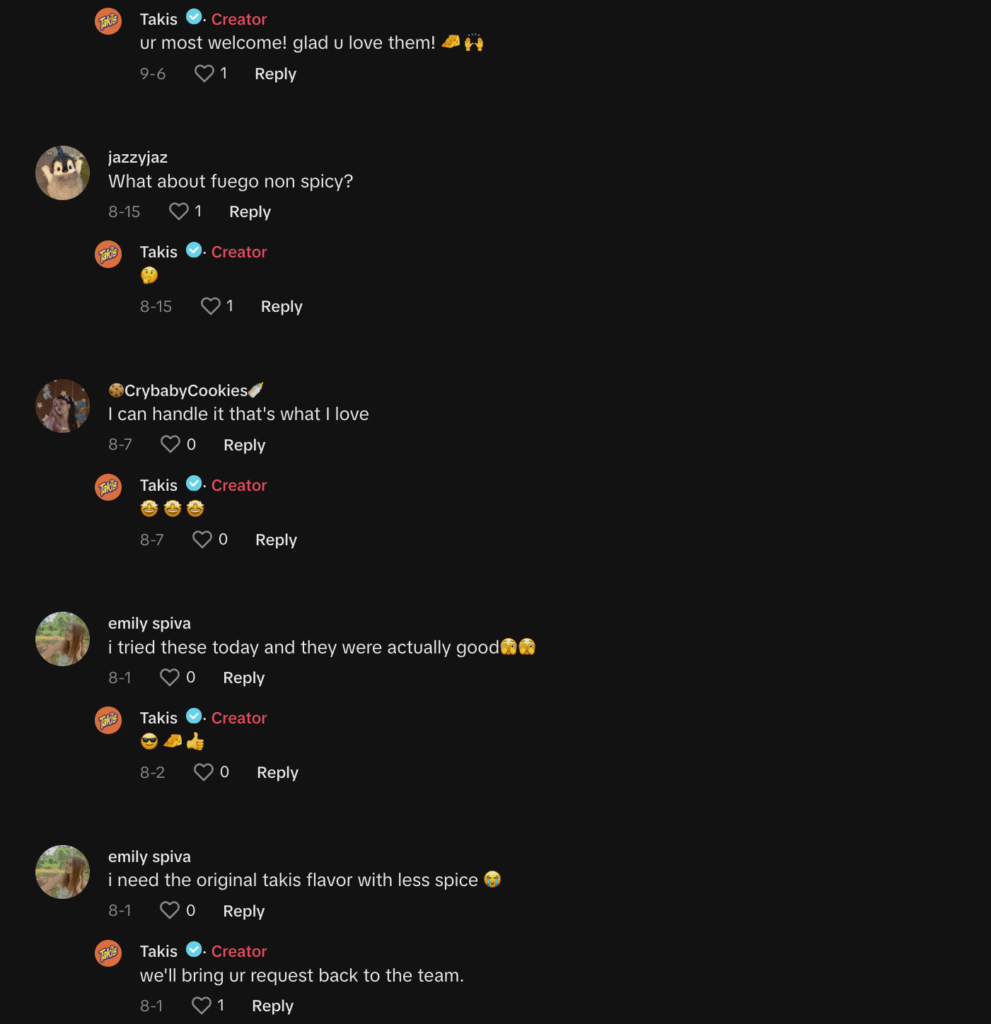Click Takis avatar on thinking emoji reply
Viewport: 991px width, 1024px height.
108,254
